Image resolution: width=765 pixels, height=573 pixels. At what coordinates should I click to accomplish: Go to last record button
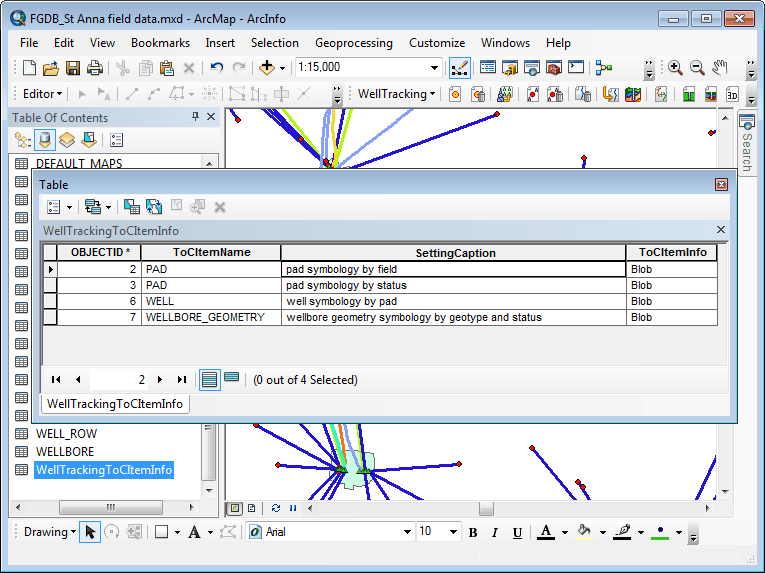click(181, 380)
